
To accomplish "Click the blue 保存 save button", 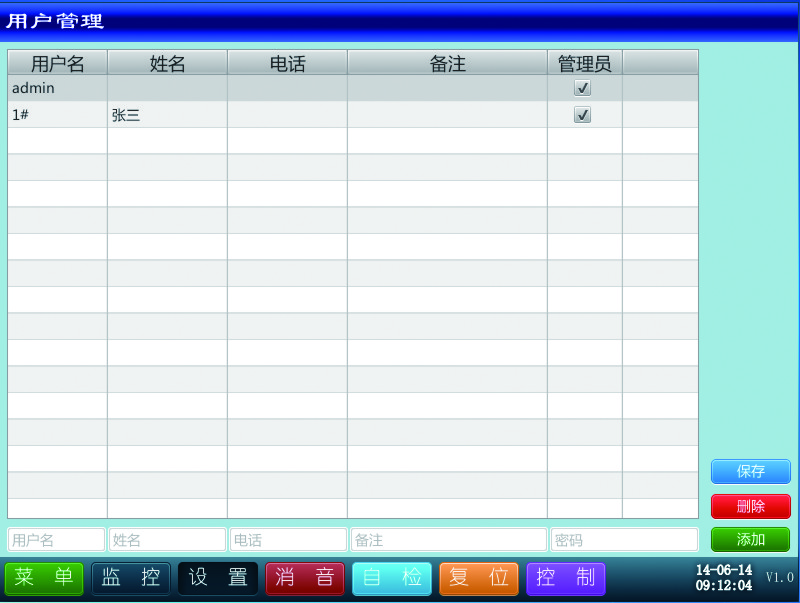I will click(x=750, y=471).
